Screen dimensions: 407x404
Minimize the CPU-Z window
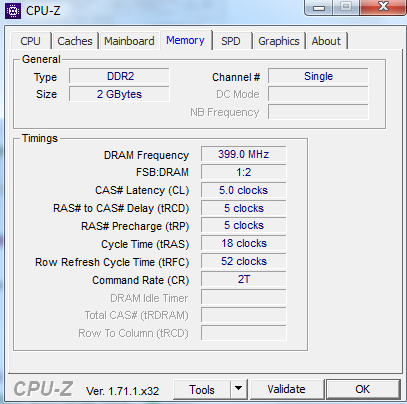tap(319, 7)
